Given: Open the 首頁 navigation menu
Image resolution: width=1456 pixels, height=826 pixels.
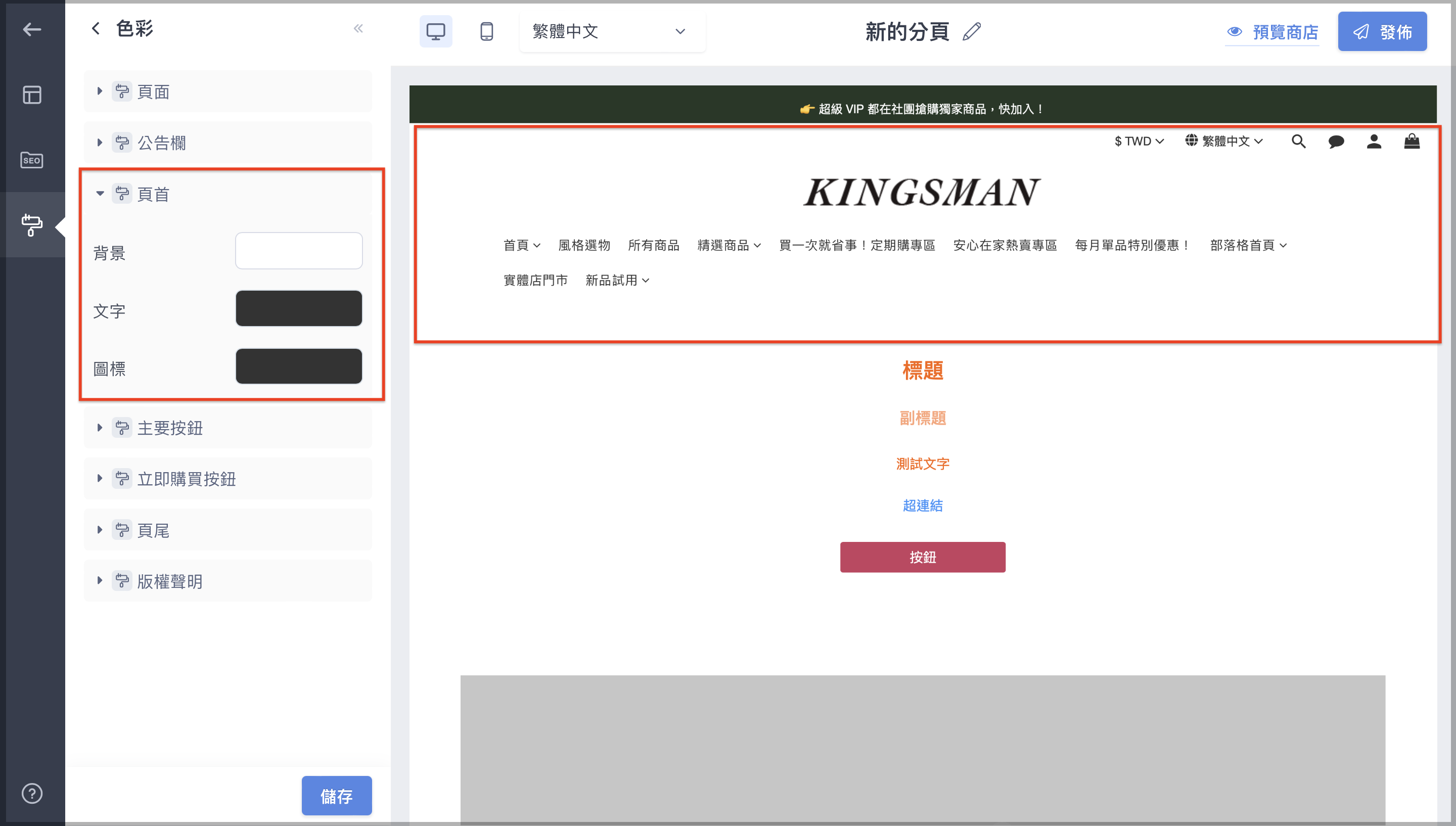Looking at the screenshot, I should (x=522, y=245).
